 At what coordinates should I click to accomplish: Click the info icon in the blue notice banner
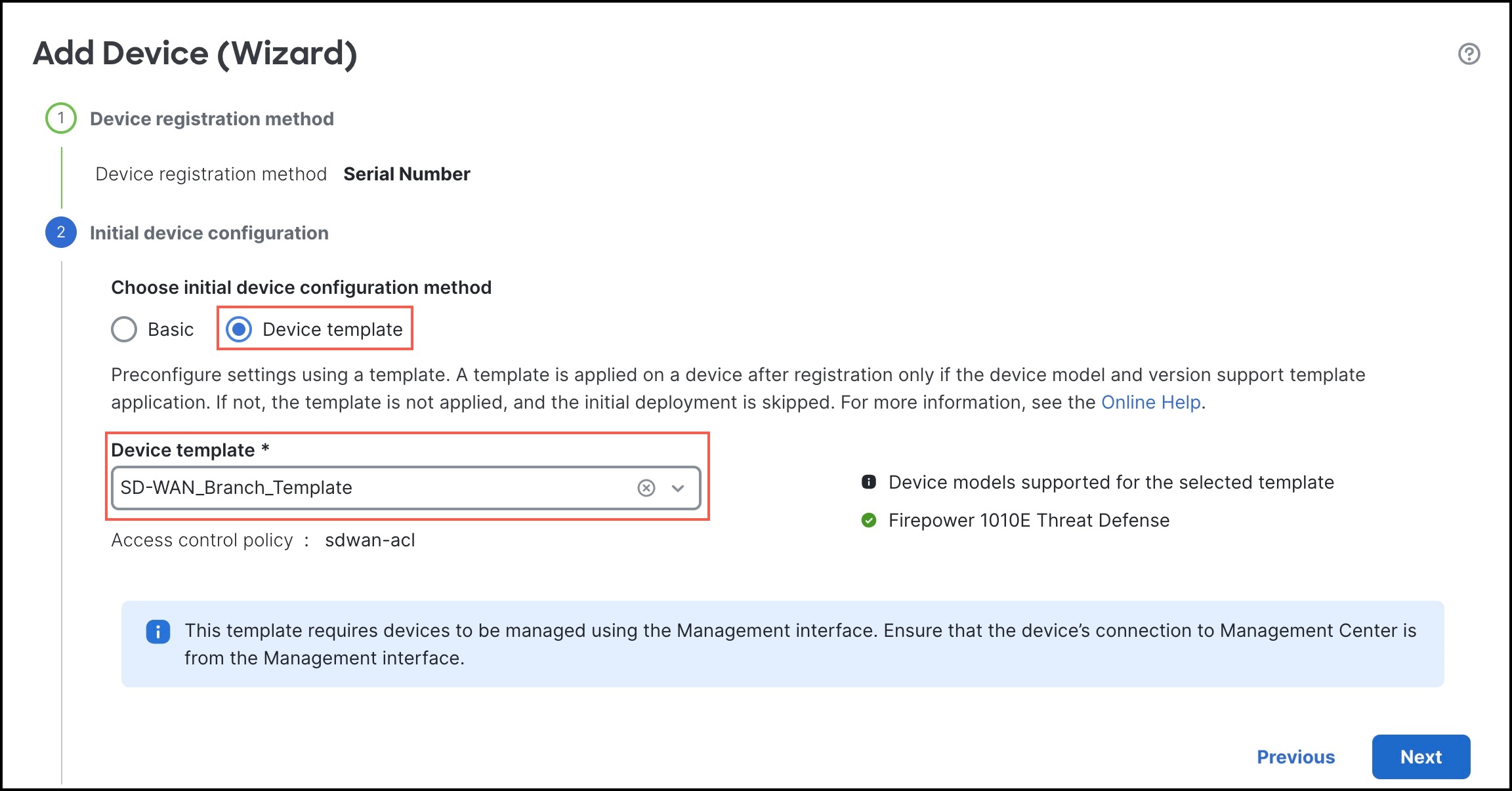point(157,631)
